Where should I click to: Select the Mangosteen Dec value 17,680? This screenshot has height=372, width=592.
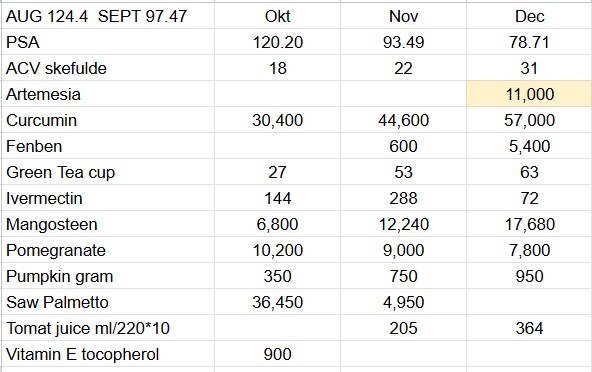point(529,224)
